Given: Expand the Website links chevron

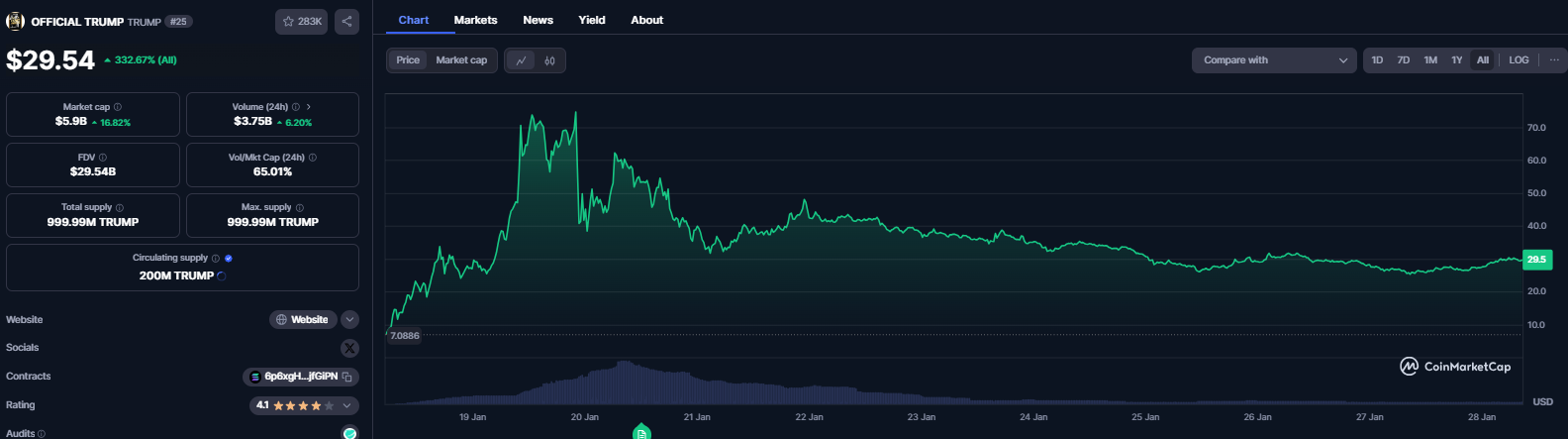Looking at the screenshot, I should tap(350, 320).
